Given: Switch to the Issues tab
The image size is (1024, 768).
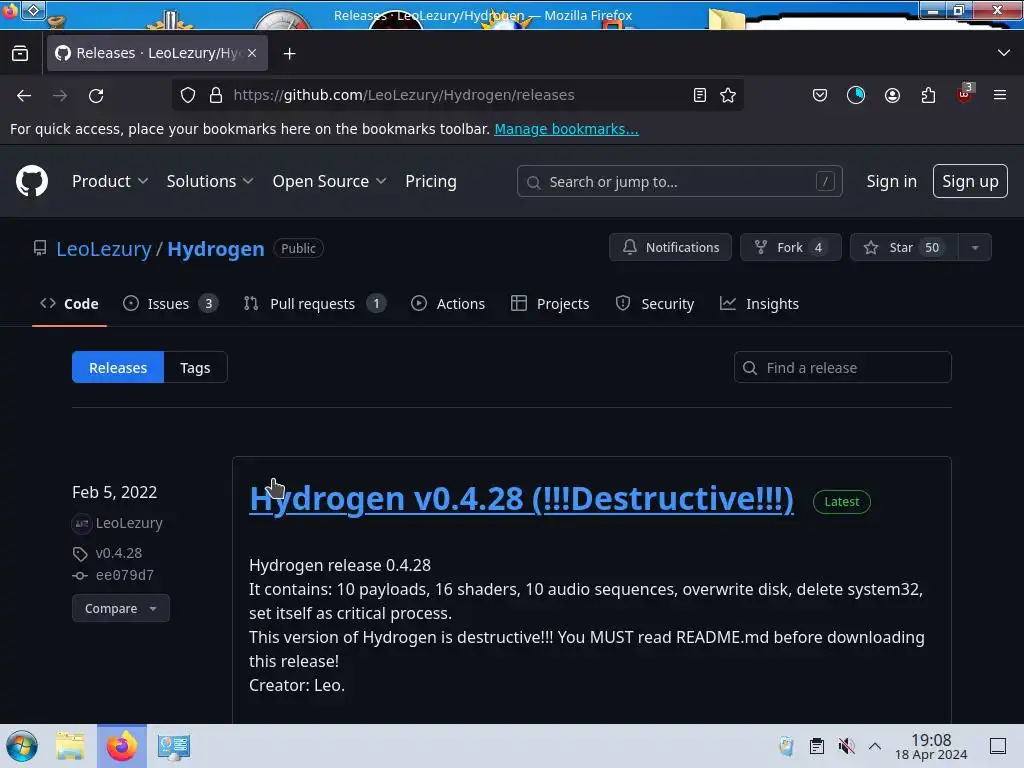Looking at the screenshot, I should click(x=170, y=304).
